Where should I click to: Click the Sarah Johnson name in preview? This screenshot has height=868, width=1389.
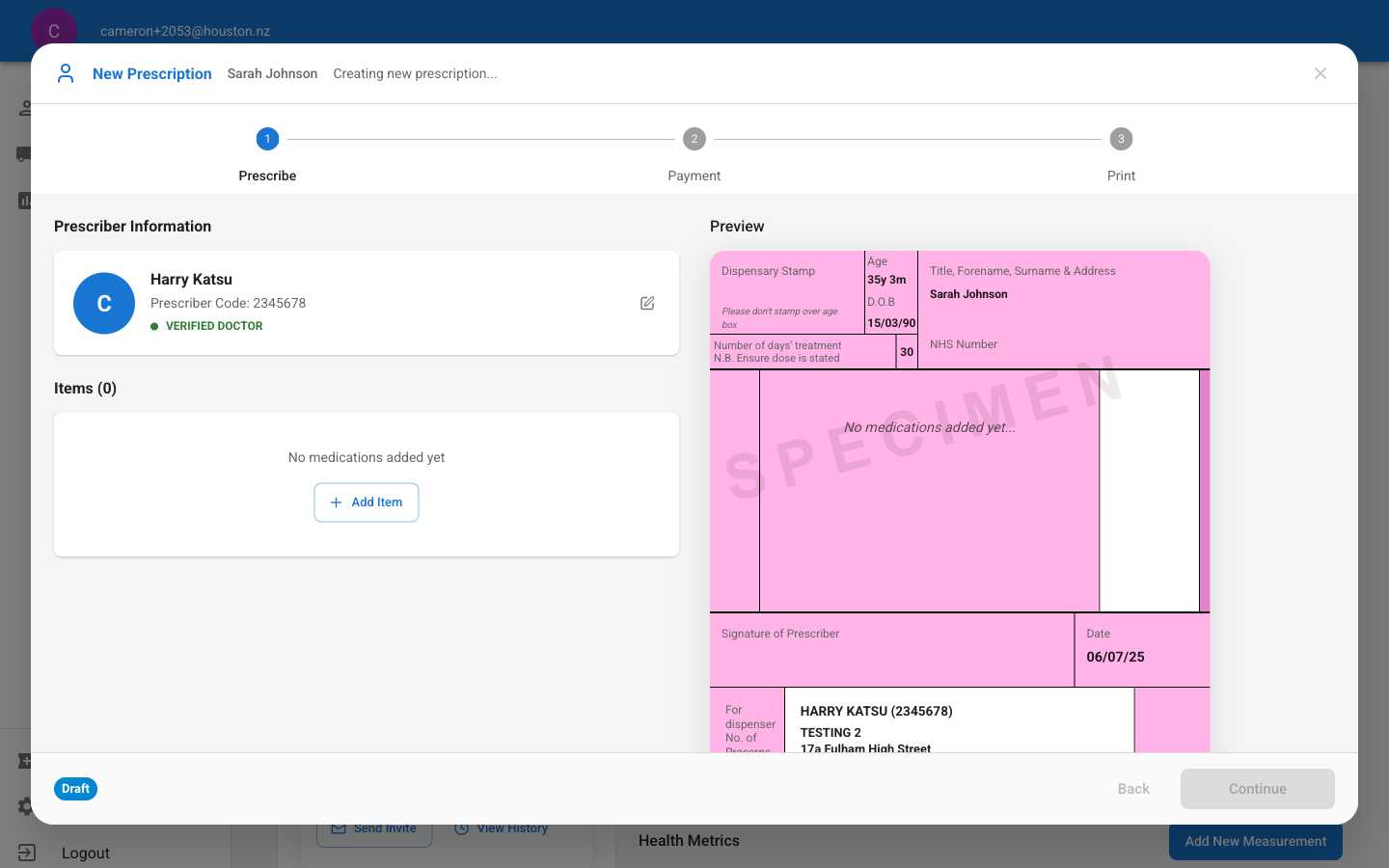(x=968, y=294)
